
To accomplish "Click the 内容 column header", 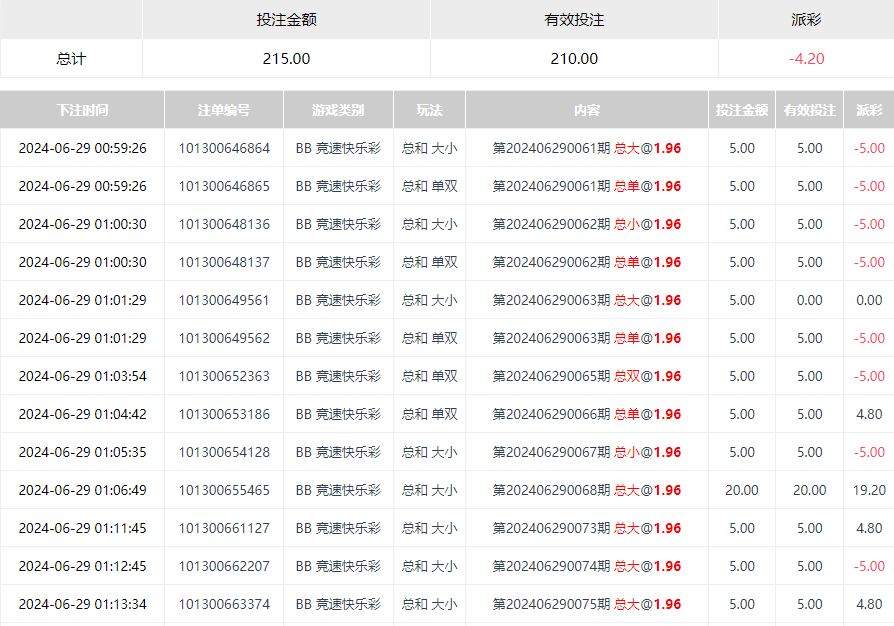I will 587,110.
